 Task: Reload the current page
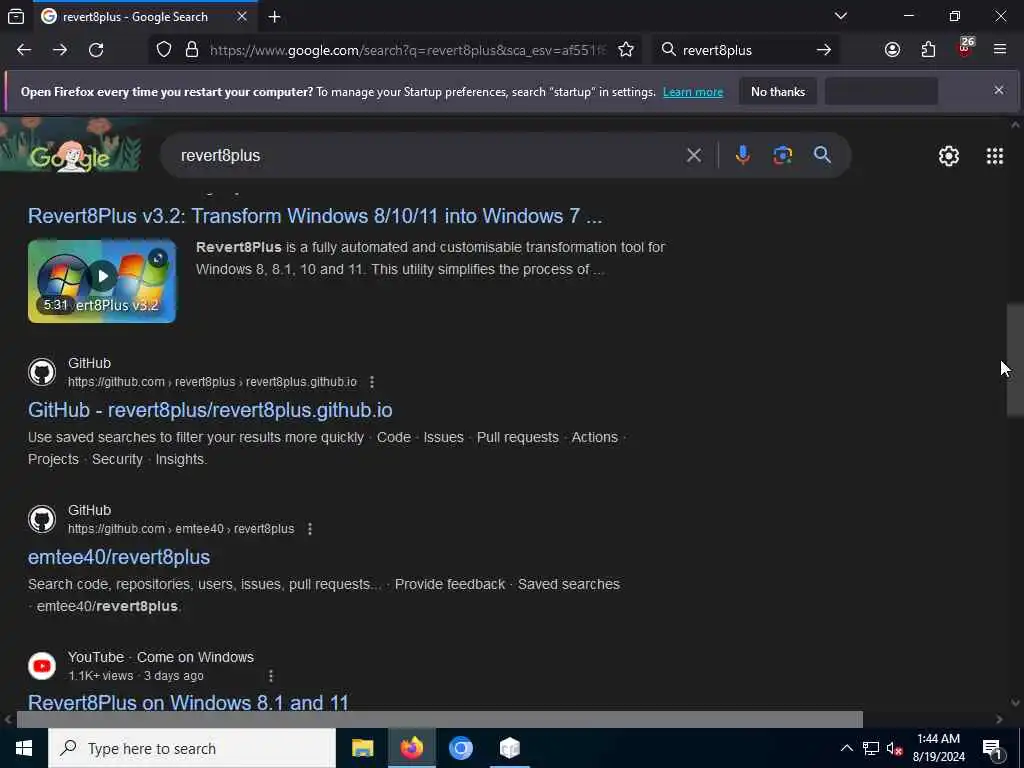(x=96, y=50)
